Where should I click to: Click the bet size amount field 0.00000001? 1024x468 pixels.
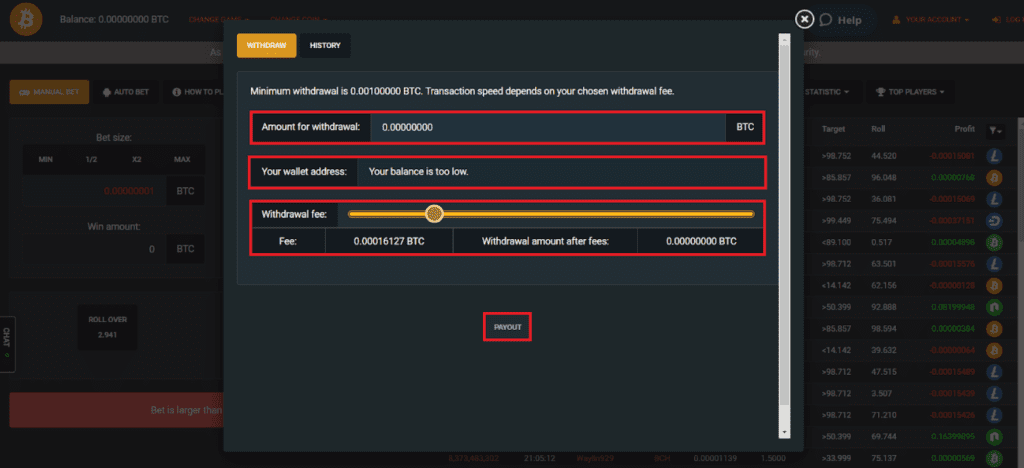(x=95, y=192)
